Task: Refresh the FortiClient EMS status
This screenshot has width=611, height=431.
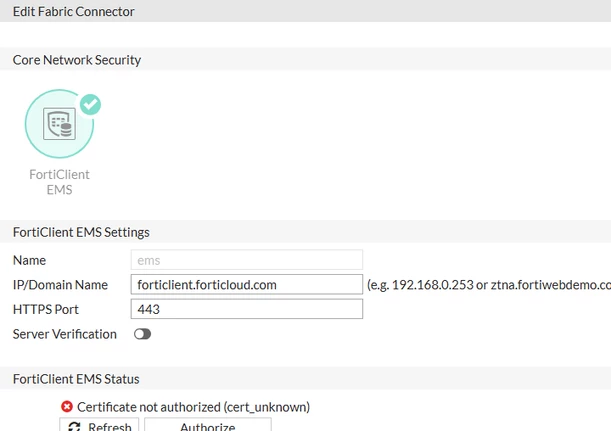Action: coord(99,425)
